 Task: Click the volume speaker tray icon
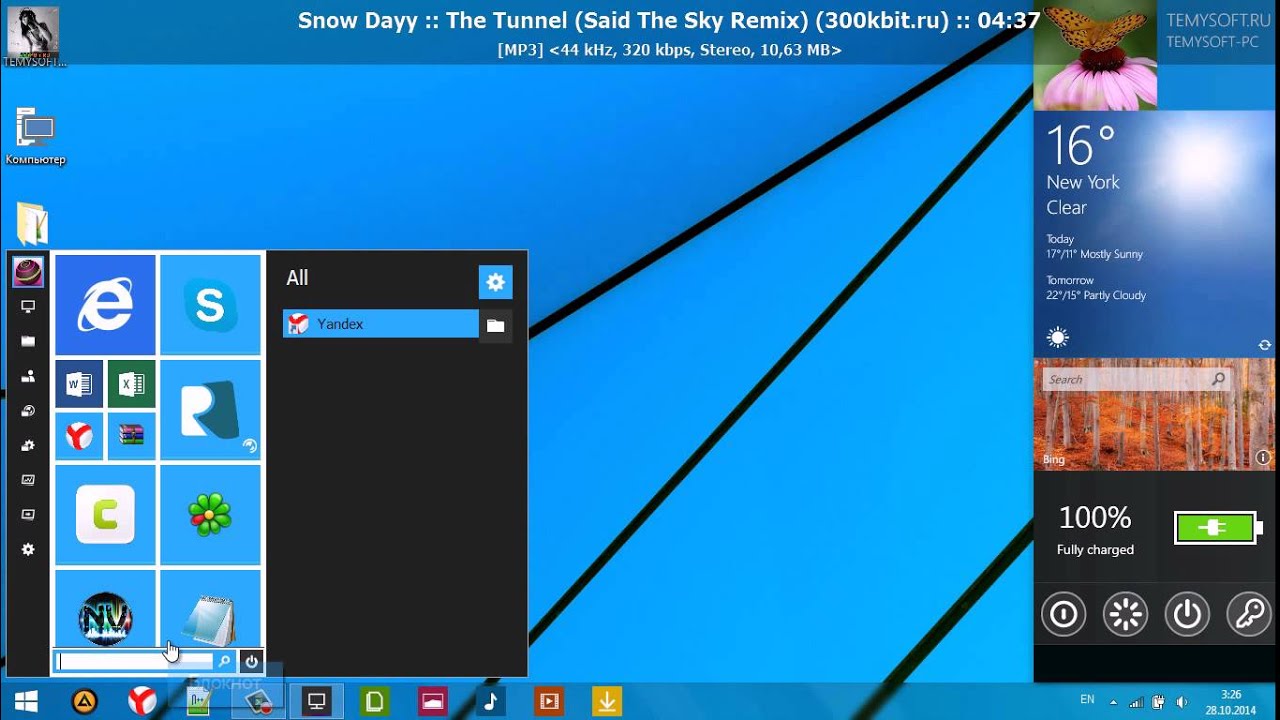(x=1182, y=701)
